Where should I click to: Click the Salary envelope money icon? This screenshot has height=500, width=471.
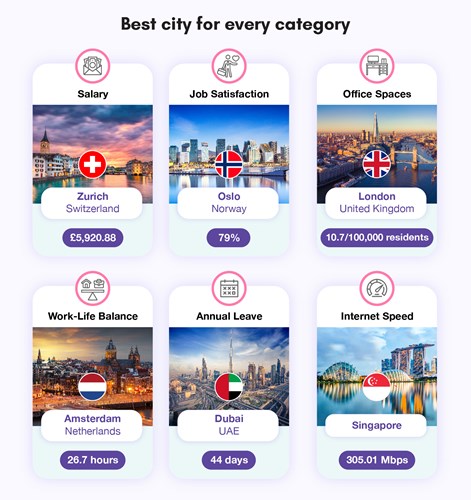93,66
